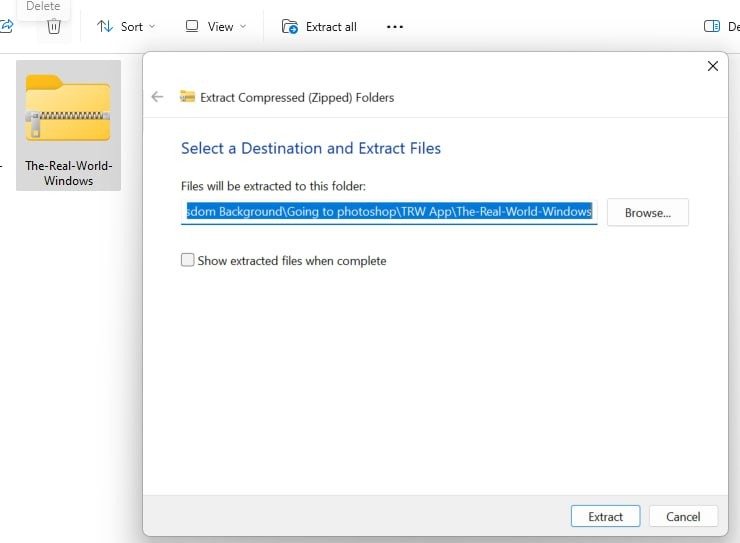740x543 pixels.
Task: Click the View layout icon
Action: (192, 27)
